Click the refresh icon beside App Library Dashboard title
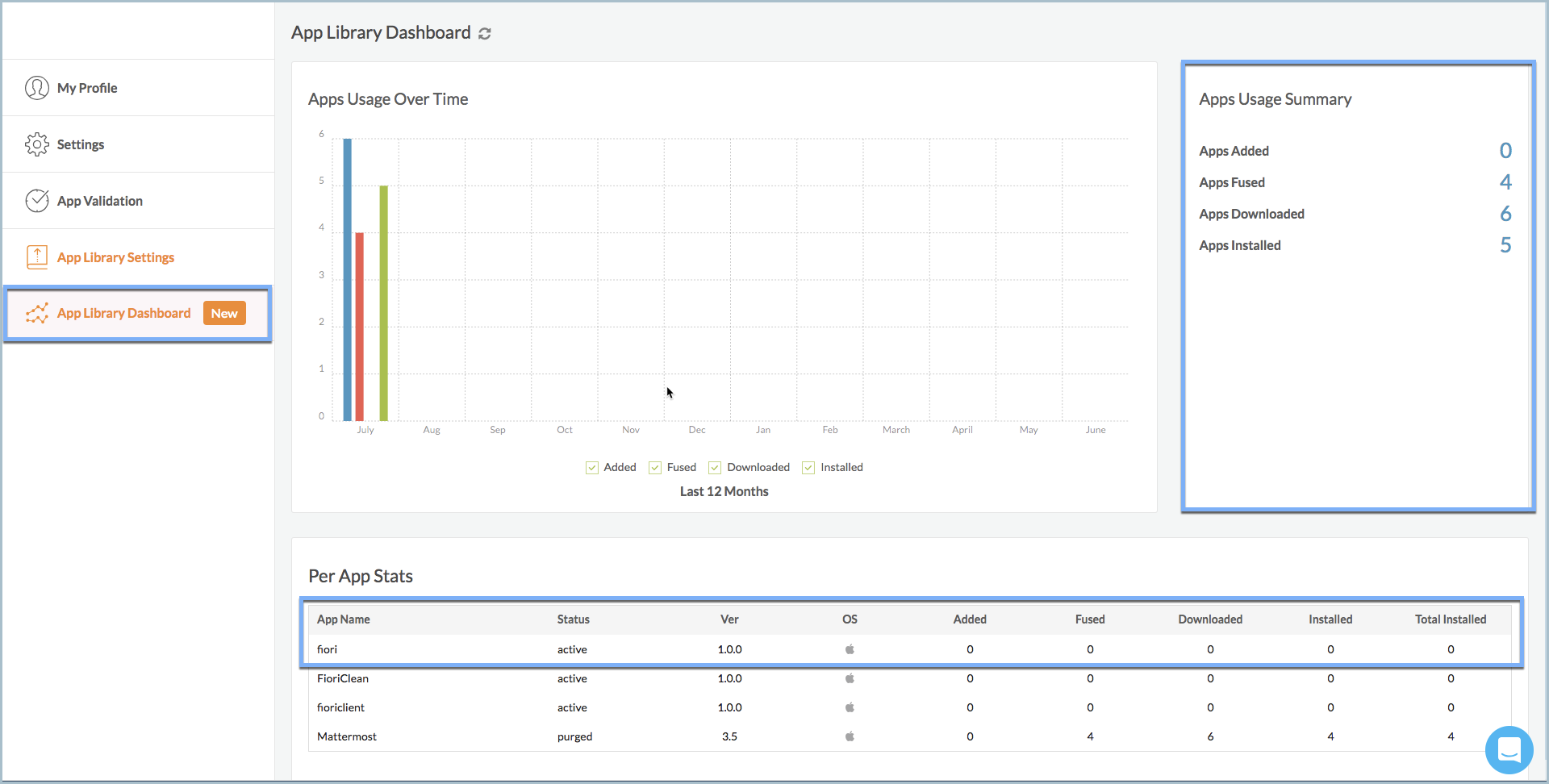Screen dimensions: 1549x784 [x=485, y=33]
